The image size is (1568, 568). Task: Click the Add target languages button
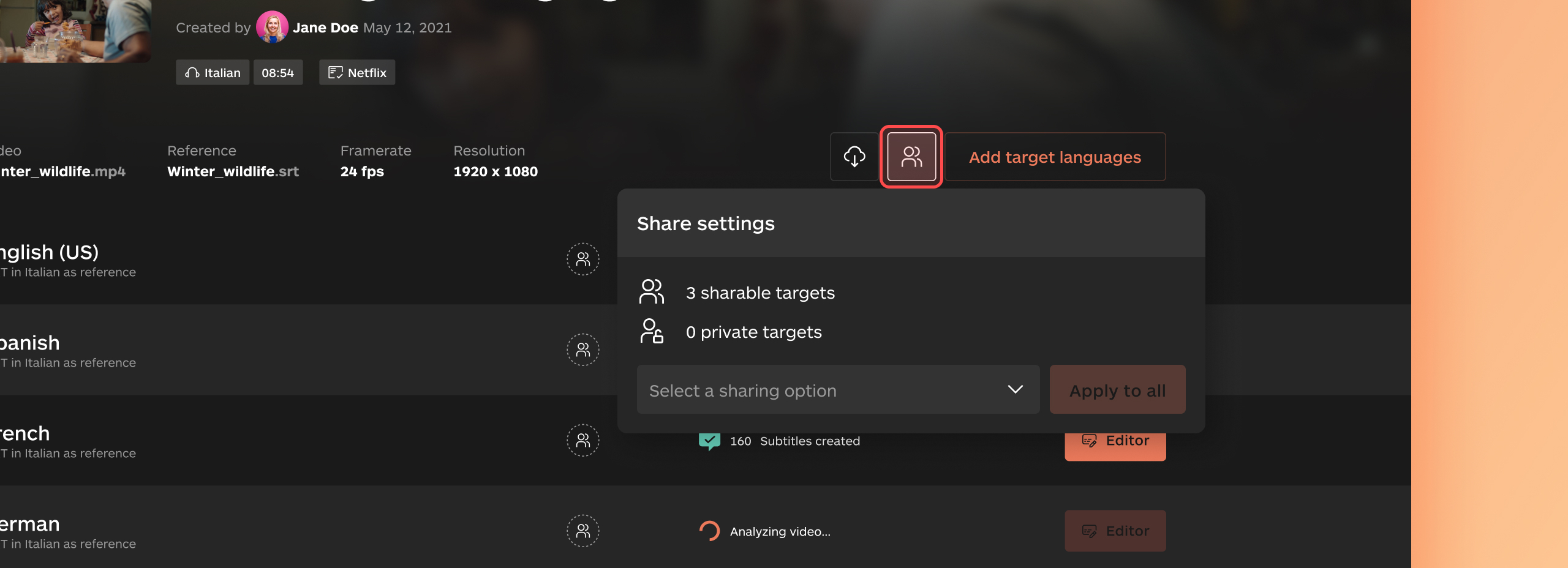(1055, 157)
